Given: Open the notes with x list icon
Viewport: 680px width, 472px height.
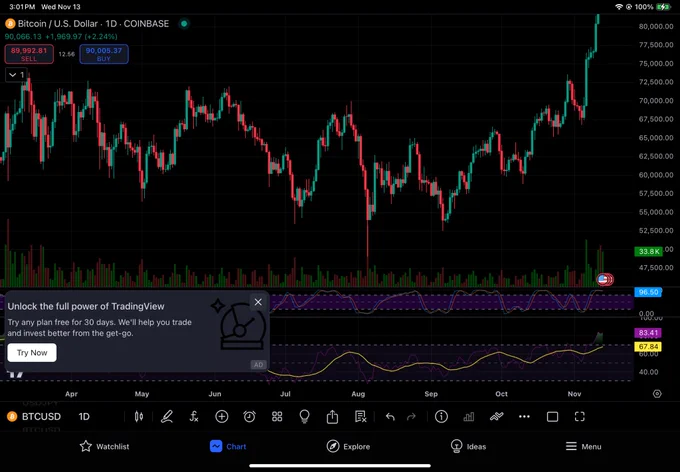Looking at the screenshot, I should 360,417.
